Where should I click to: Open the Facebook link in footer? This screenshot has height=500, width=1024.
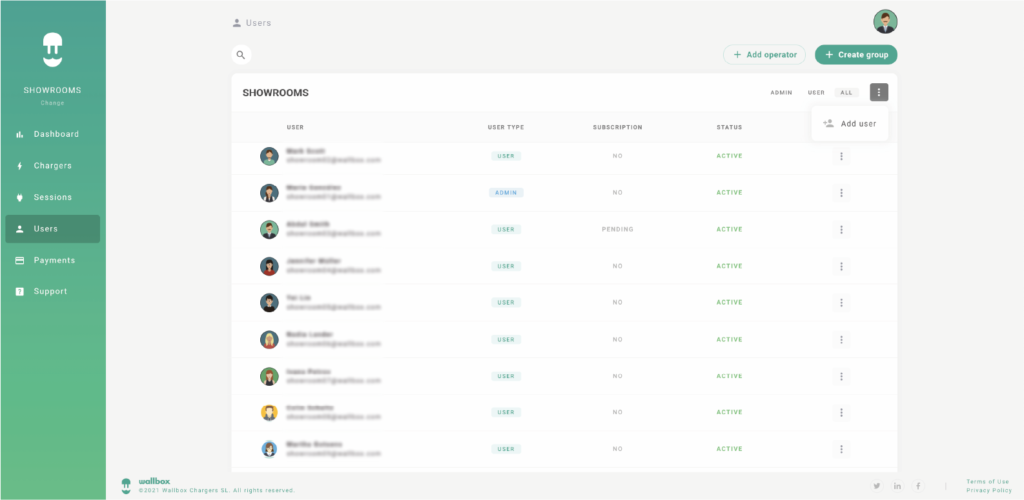pos(918,486)
